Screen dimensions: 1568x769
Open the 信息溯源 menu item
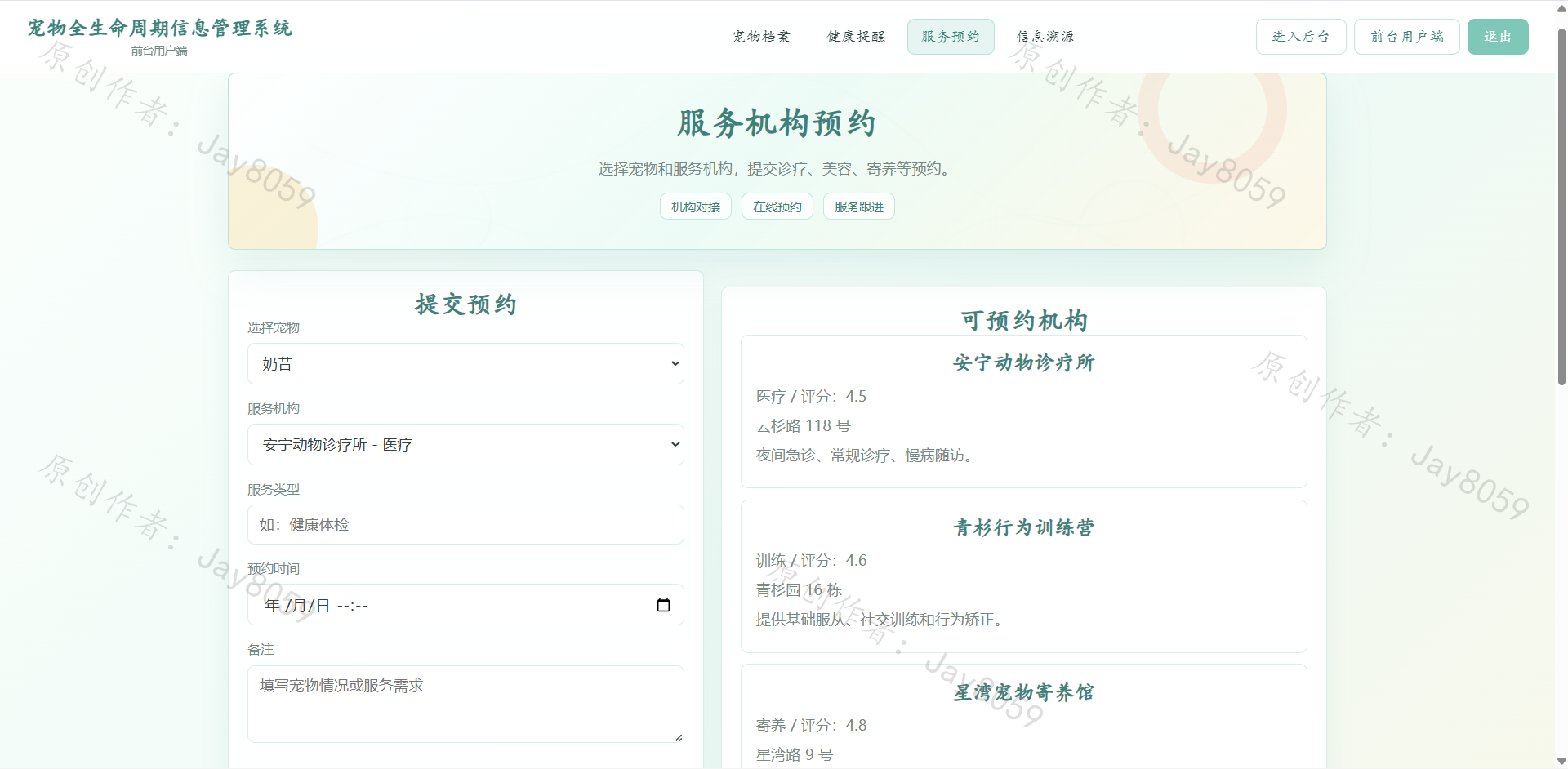coord(1045,37)
